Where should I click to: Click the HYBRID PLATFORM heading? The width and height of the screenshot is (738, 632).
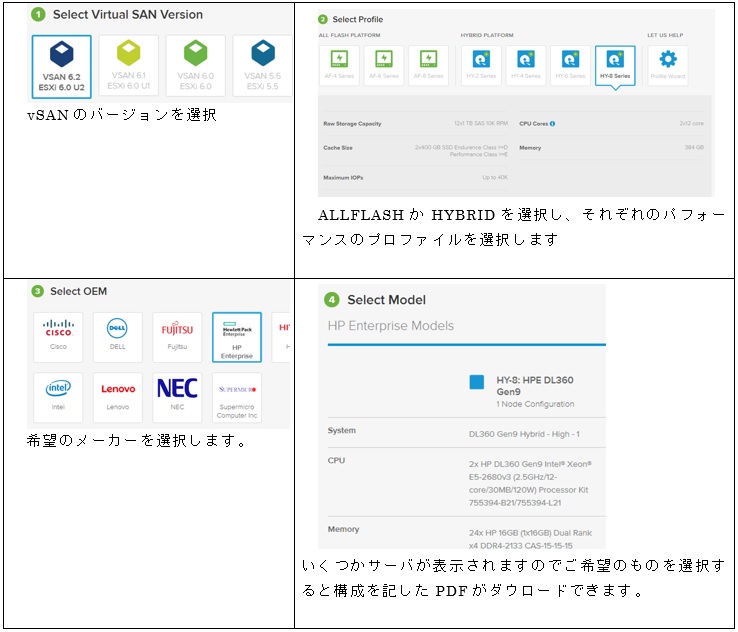[487, 35]
